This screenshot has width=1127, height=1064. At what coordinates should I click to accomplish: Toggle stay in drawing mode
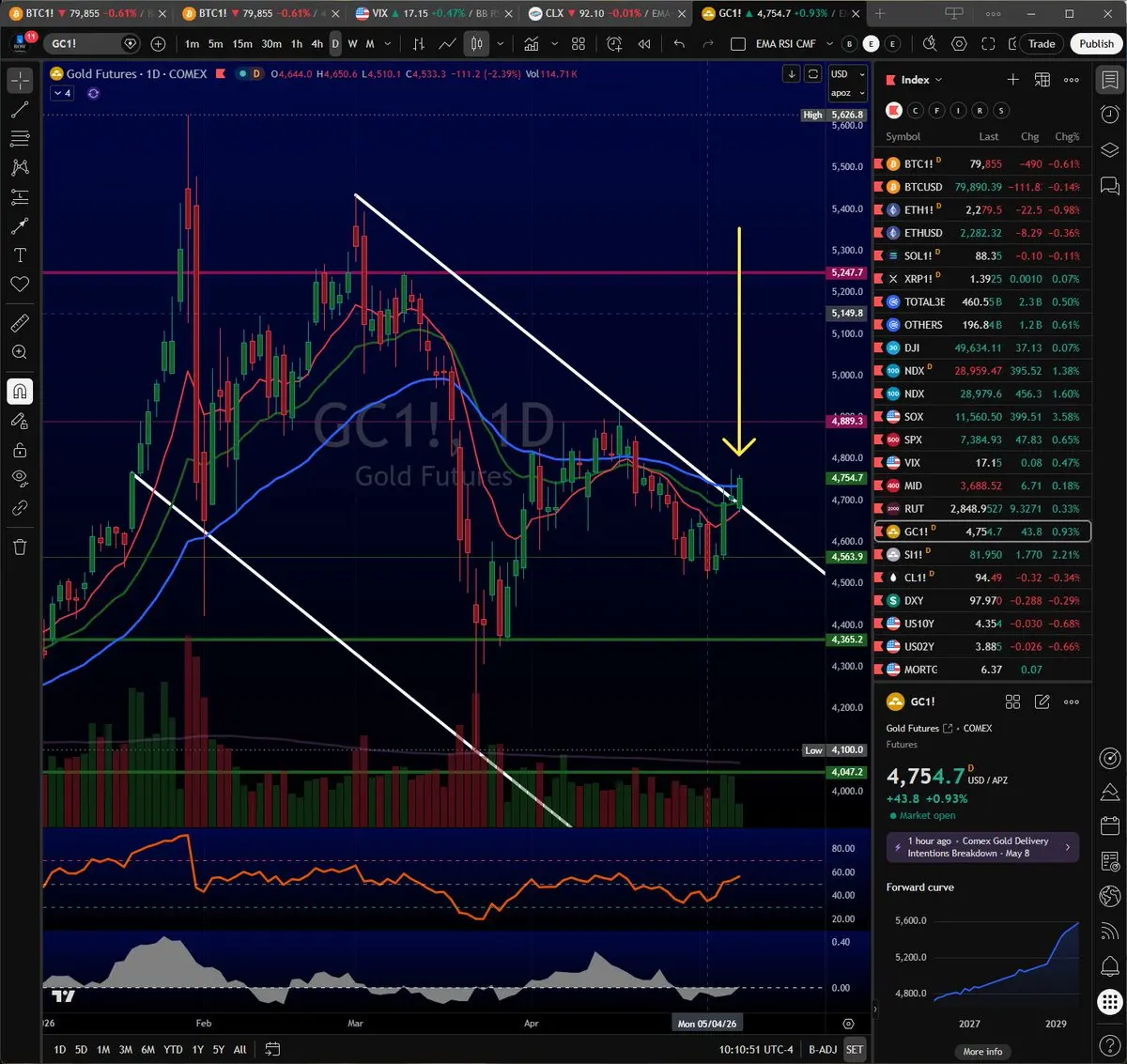point(20,421)
